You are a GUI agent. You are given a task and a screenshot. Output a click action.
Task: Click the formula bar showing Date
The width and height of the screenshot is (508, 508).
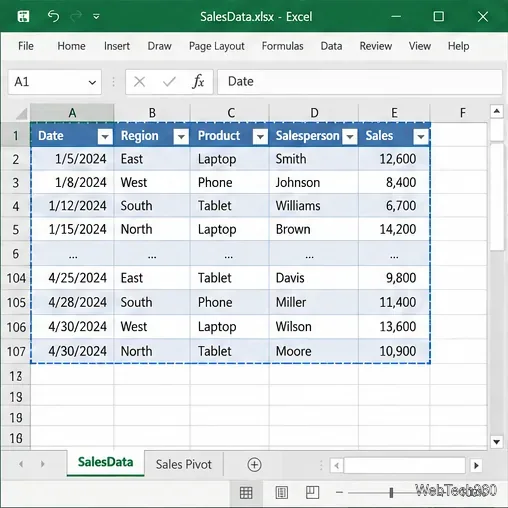point(360,82)
